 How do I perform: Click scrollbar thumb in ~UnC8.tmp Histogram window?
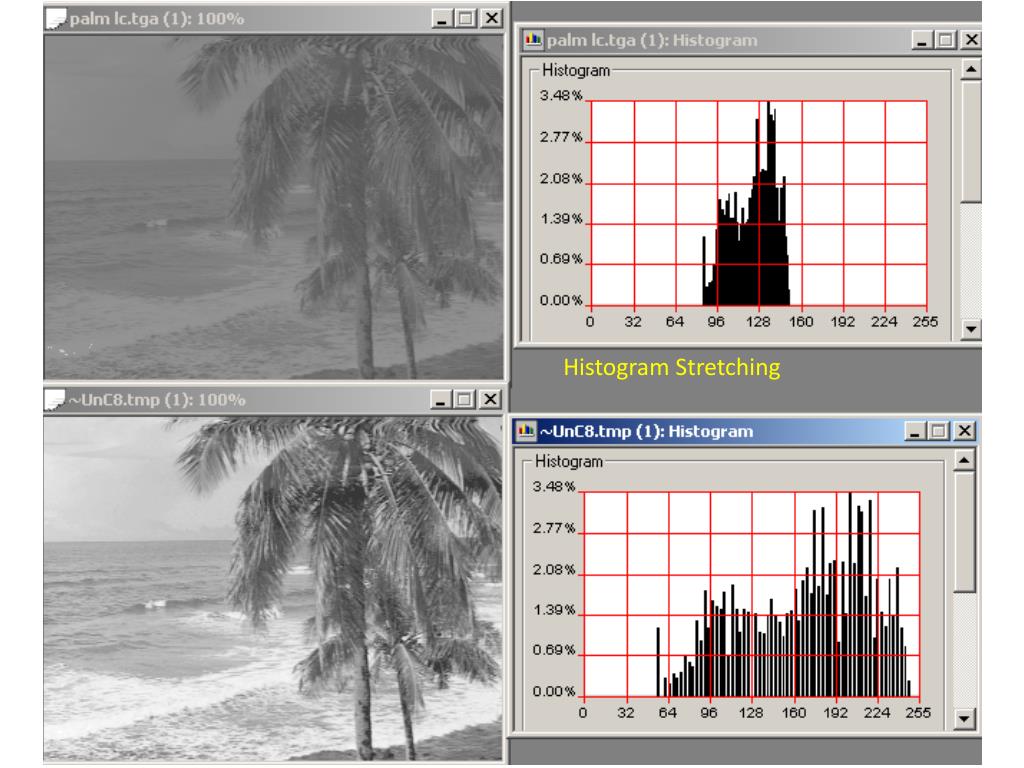click(964, 532)
